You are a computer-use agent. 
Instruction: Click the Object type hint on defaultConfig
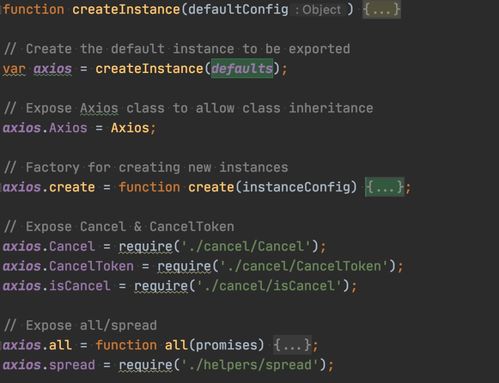pos(321,10)
